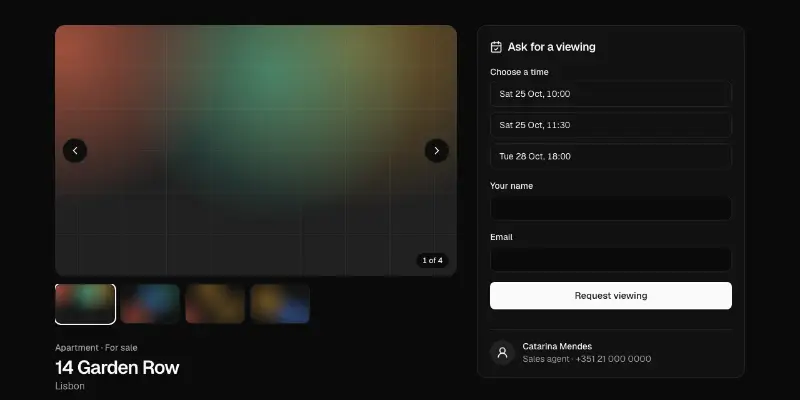Click the main property photo
Image resolution: width=800 pixels, height=400 pixels.
pyautogui.click(x=256, y=151)
